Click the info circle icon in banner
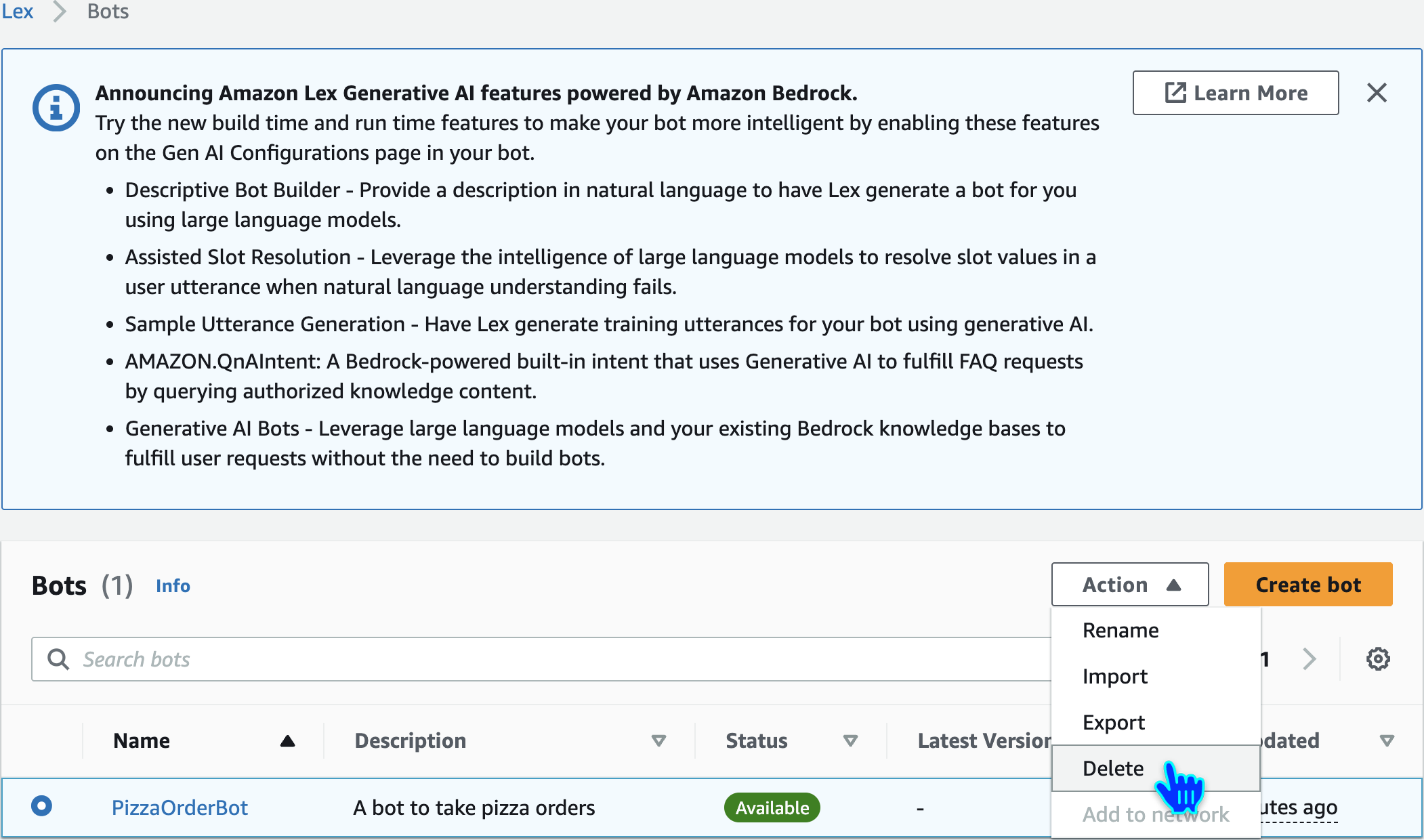Image resolution: width=1424 pixels, height=840 pixels. (56, 108)
